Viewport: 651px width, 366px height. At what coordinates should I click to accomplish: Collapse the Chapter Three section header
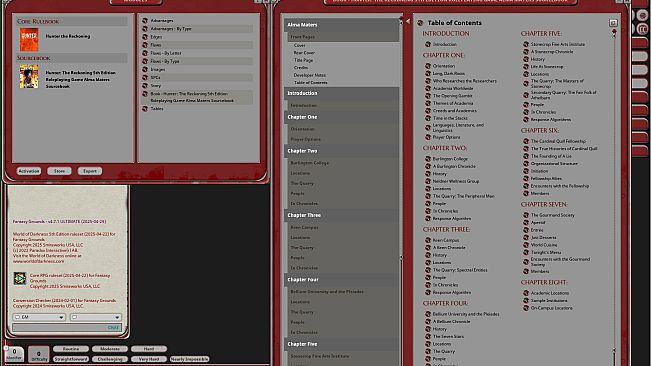point(341,215)
